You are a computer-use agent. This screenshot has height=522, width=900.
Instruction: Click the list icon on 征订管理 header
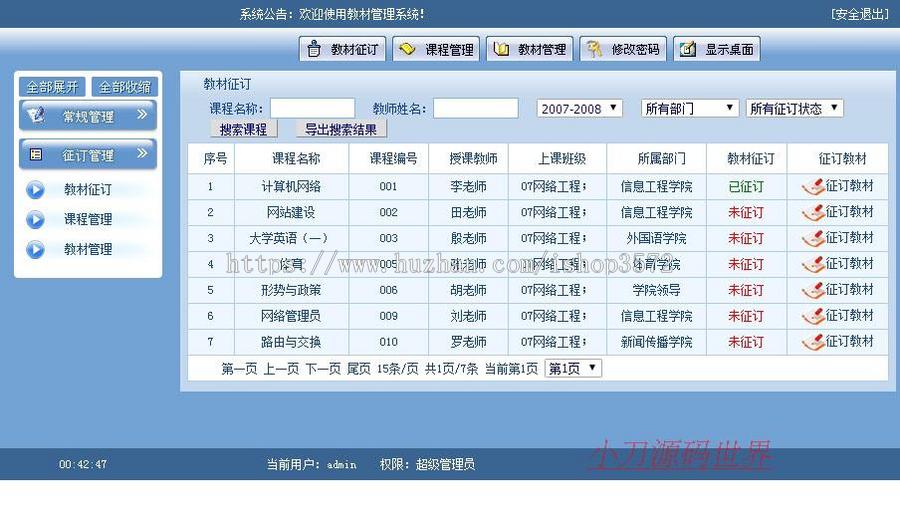click(36, 154)
